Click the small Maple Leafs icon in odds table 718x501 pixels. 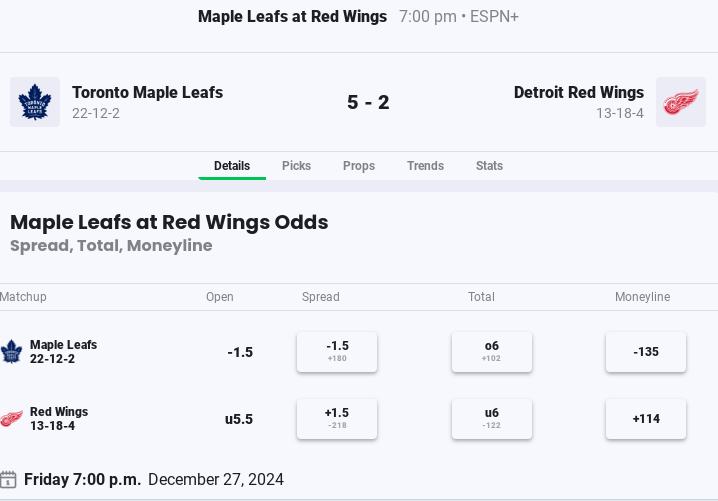click(x=11, y=352)
